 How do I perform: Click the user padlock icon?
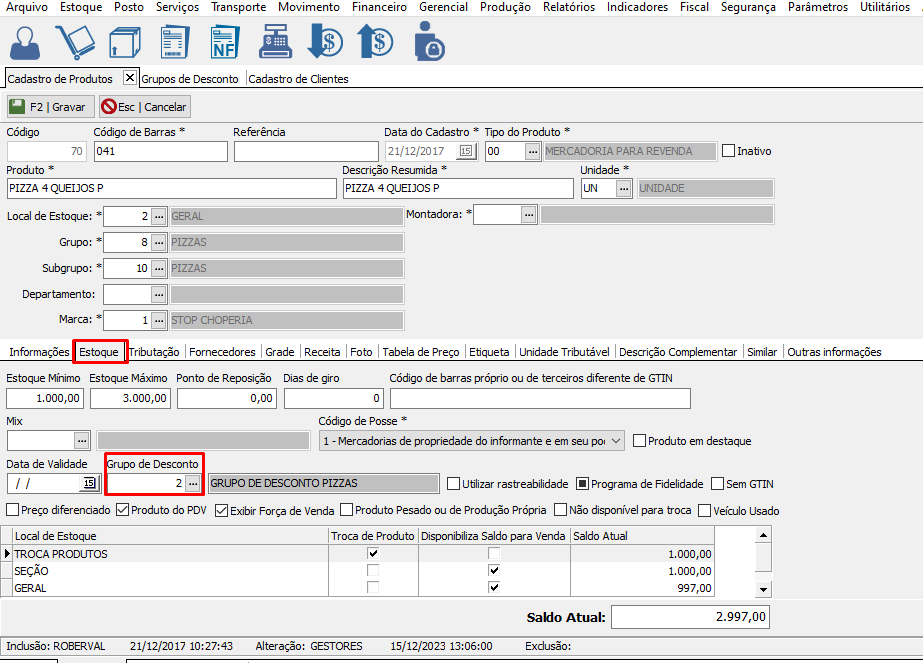coord(428,41)
